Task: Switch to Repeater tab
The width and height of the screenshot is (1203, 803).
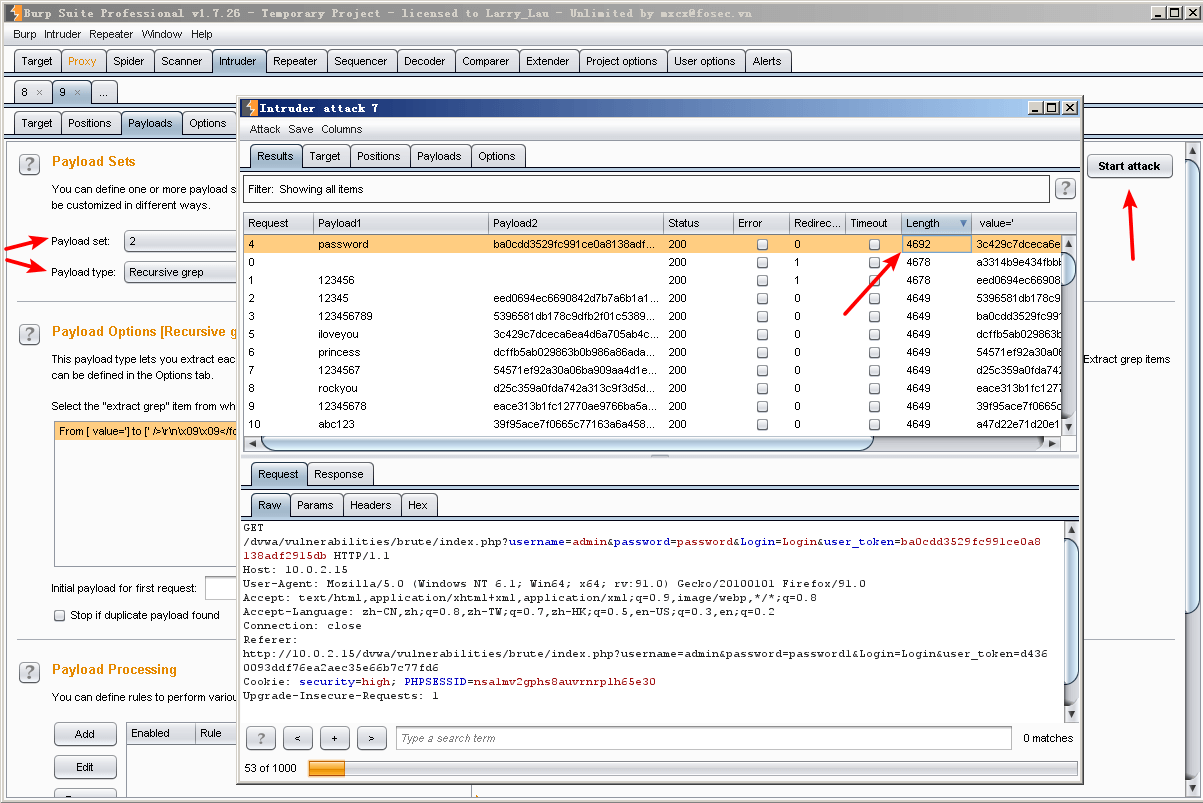Action: coord(295,61)
